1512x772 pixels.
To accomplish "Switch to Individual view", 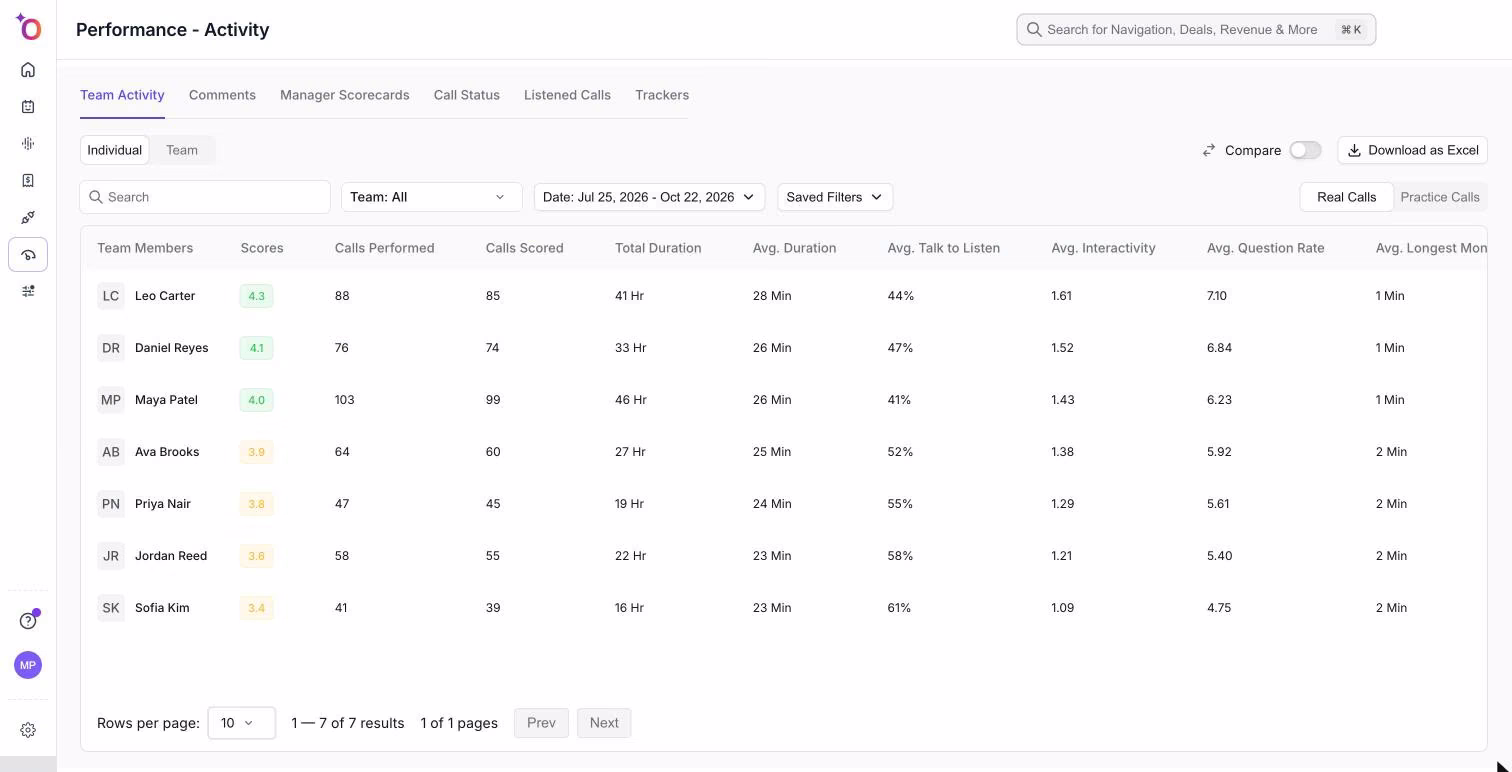I will point(115,150).
